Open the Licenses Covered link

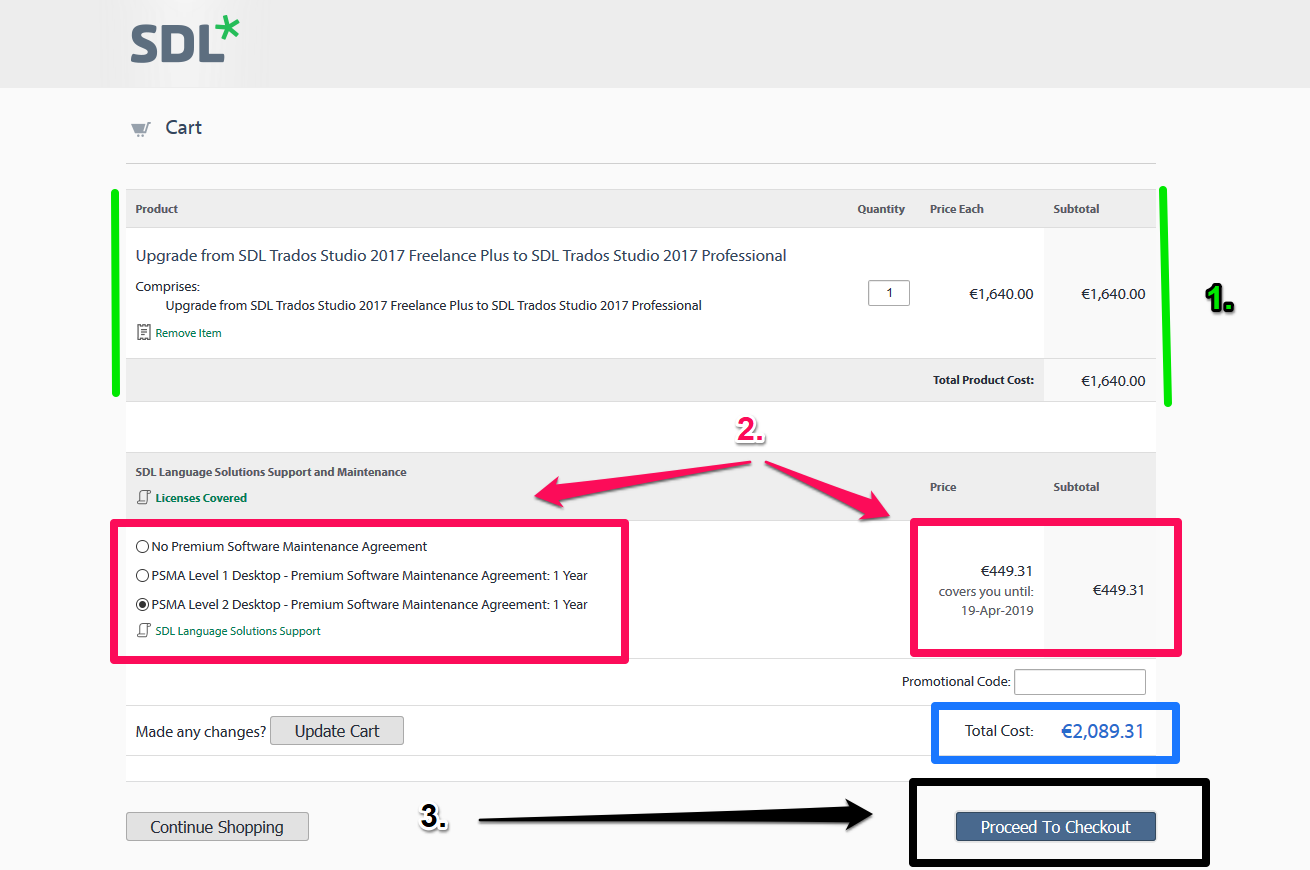click(201, 498)
